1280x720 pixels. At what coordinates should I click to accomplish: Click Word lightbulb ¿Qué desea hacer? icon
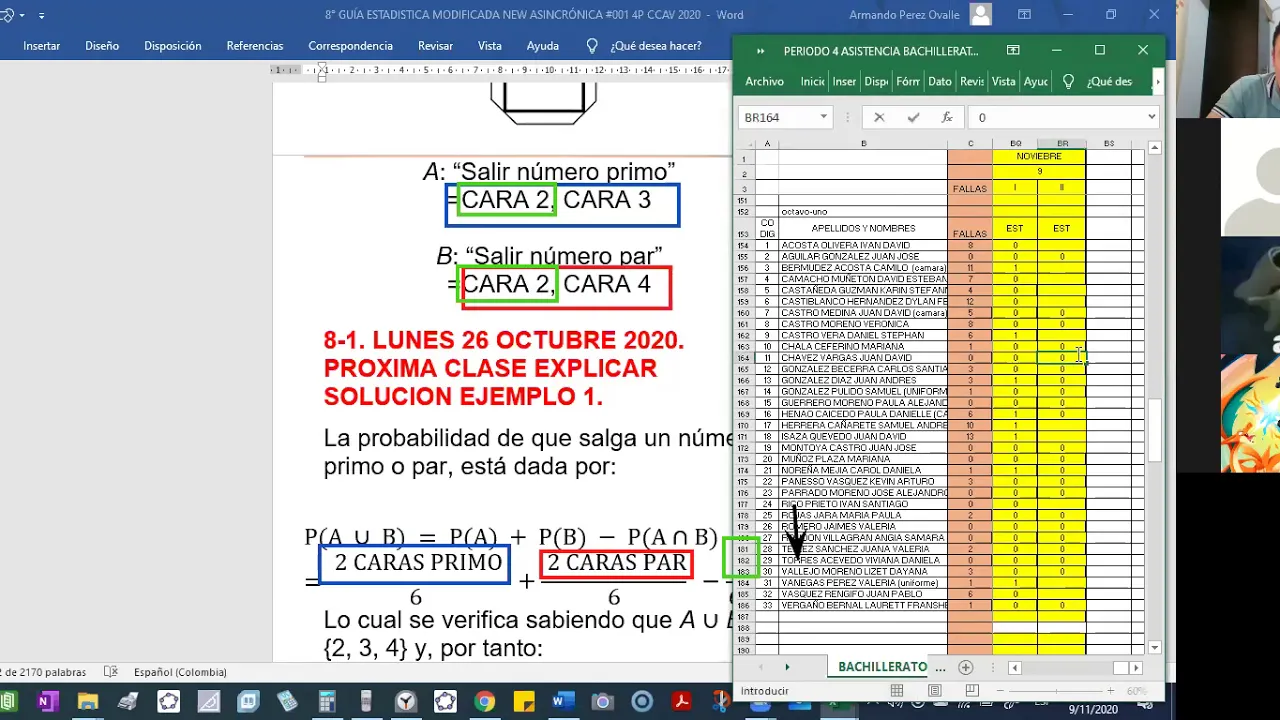592,46
